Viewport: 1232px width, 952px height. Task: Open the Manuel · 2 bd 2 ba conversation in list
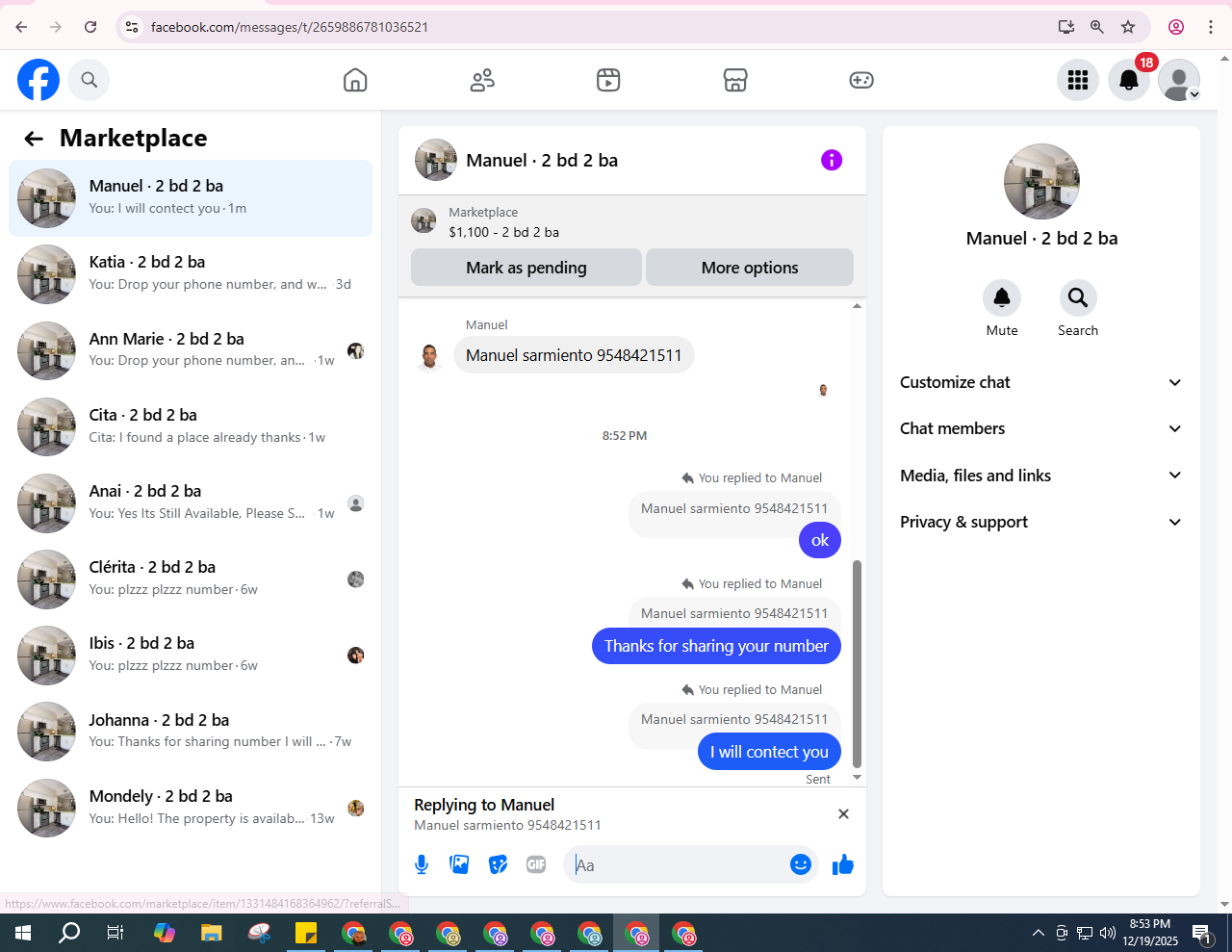point(191,198)
